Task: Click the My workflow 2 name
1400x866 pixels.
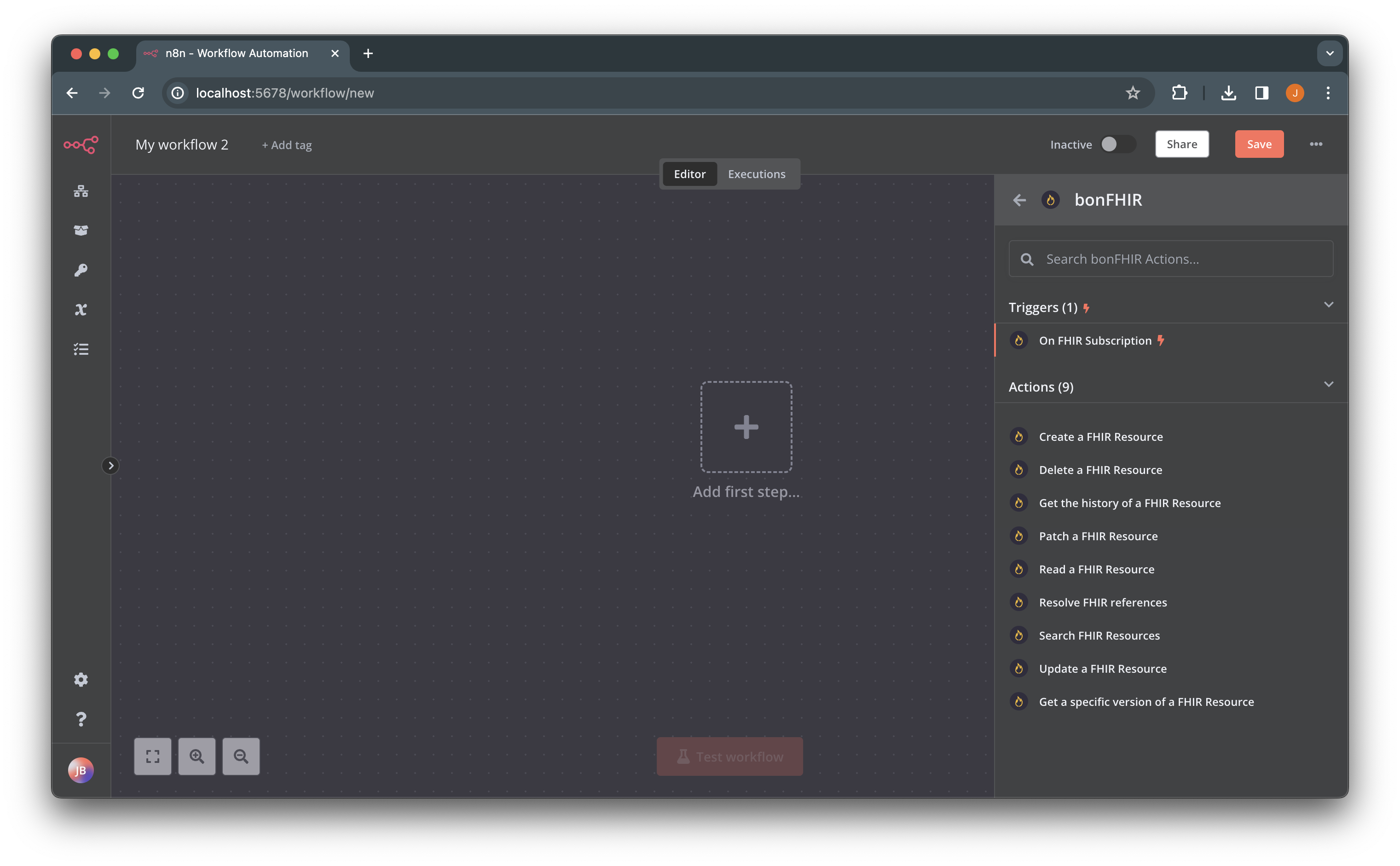Action: click(182, 145)
